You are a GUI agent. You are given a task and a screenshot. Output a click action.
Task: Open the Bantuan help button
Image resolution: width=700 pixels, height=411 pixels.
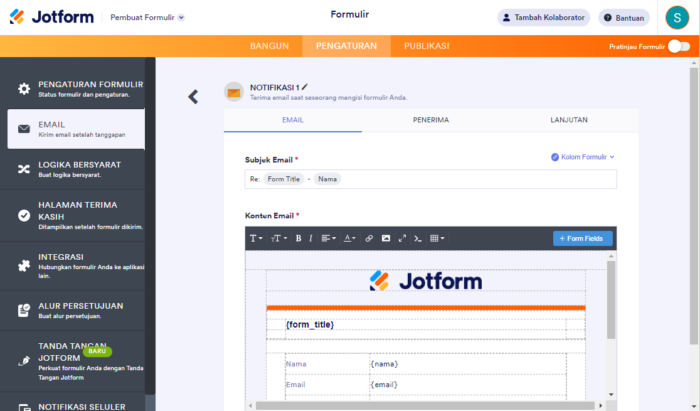pos(624,18)
